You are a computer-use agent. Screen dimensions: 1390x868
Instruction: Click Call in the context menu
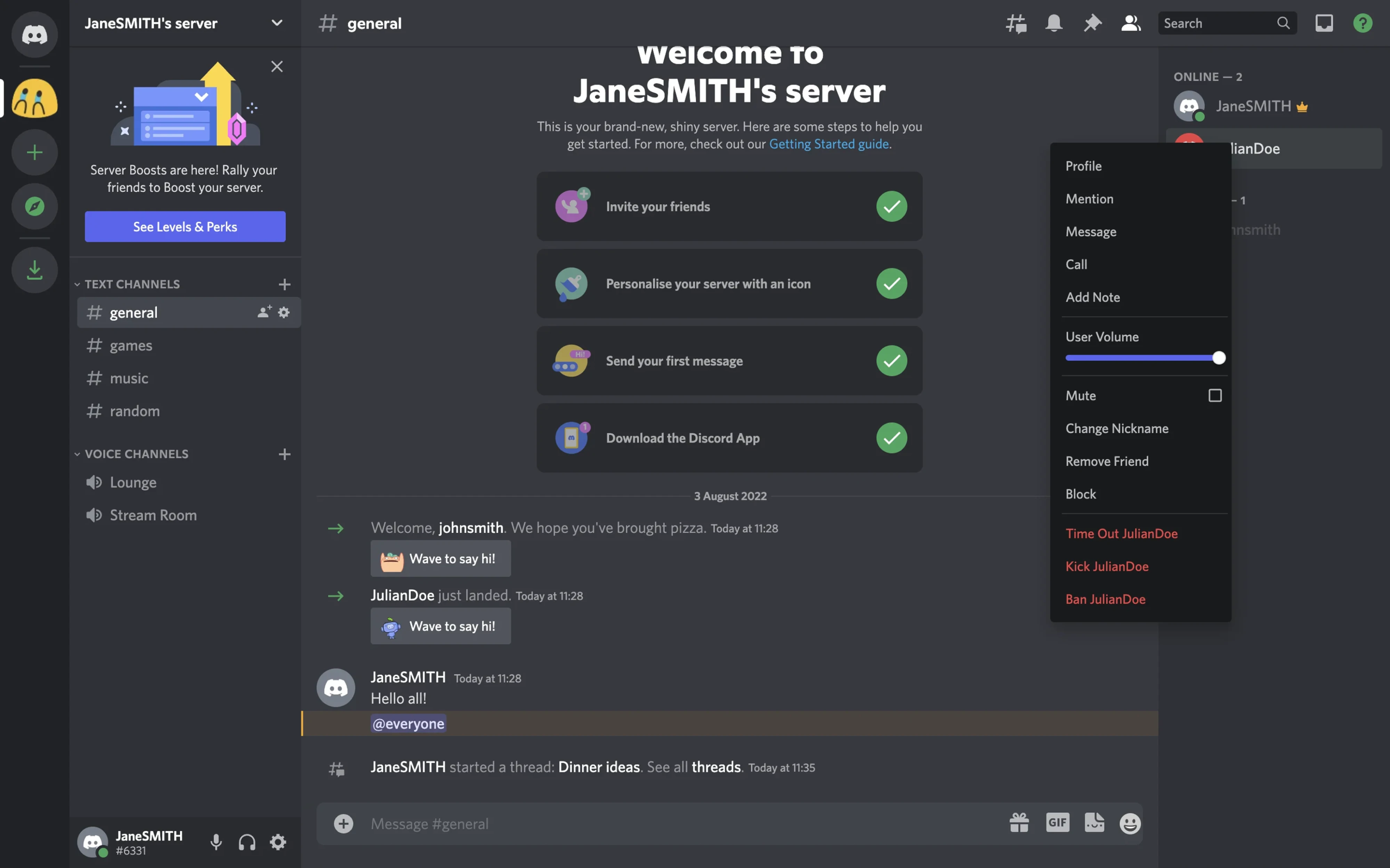click(1141, 264)
